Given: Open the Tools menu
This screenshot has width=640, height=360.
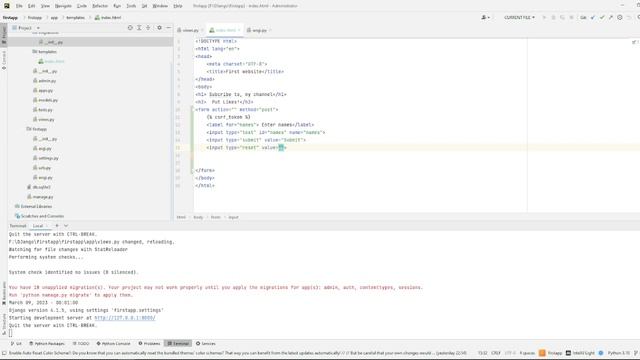Looking at the screenshot, I should point(131,6).
